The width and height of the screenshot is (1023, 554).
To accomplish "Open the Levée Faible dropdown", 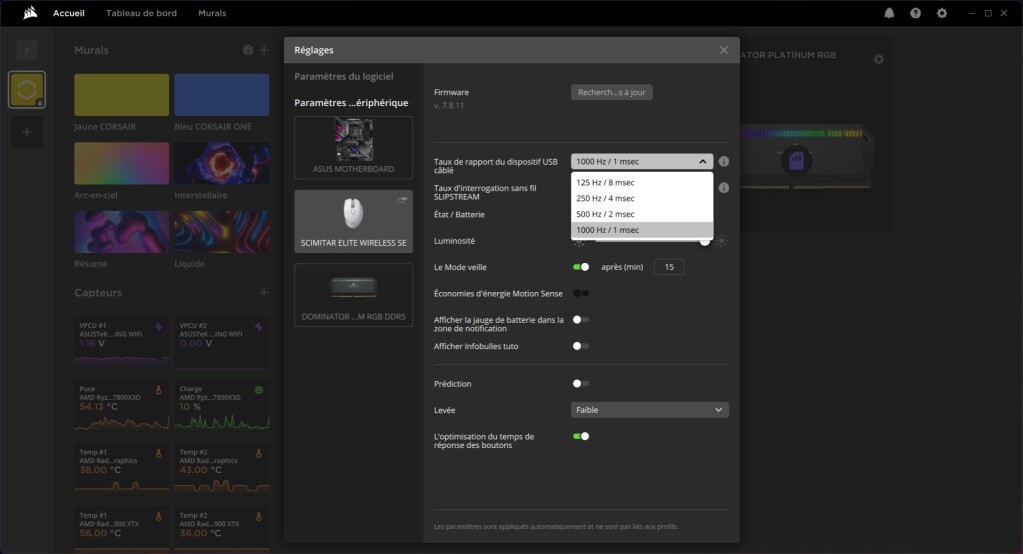I will [650, 410].
